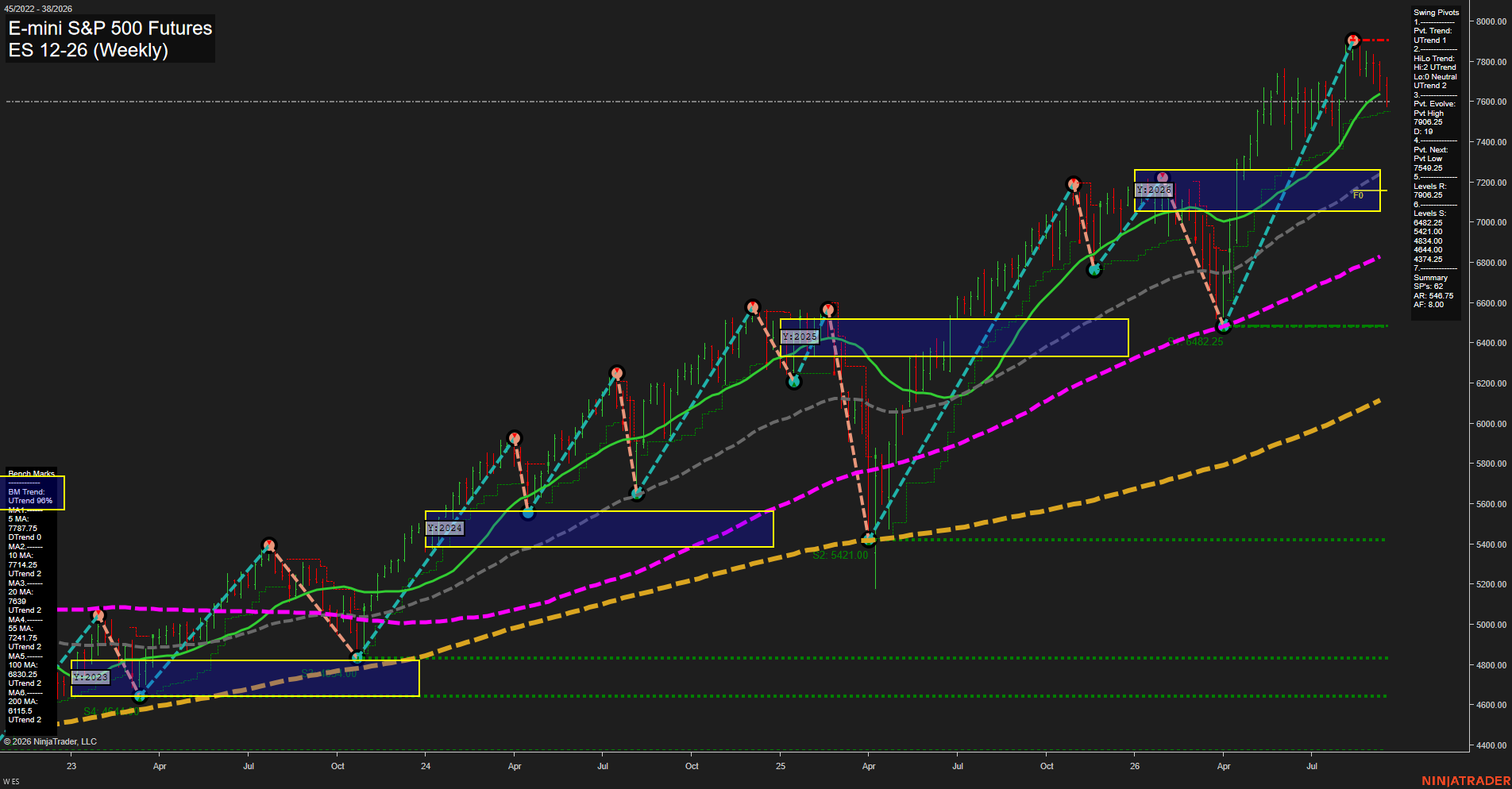Select the 7906.25 pivot high marker
Screen dimensions: 1512x789
pos(1353,40)
